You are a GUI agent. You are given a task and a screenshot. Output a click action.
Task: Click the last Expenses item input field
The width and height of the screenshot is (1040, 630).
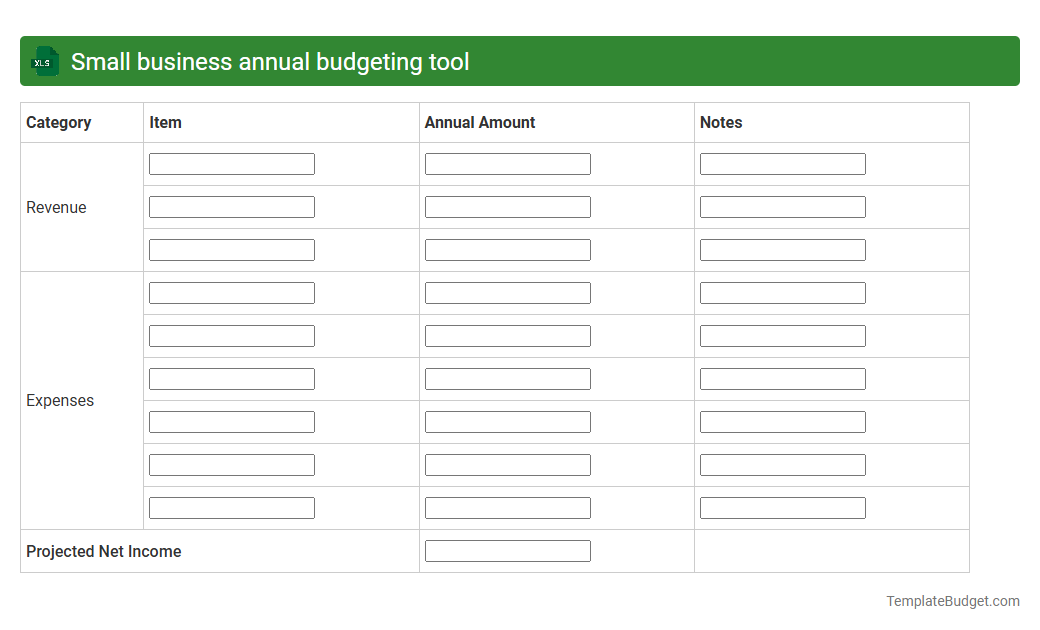(231, 507)
